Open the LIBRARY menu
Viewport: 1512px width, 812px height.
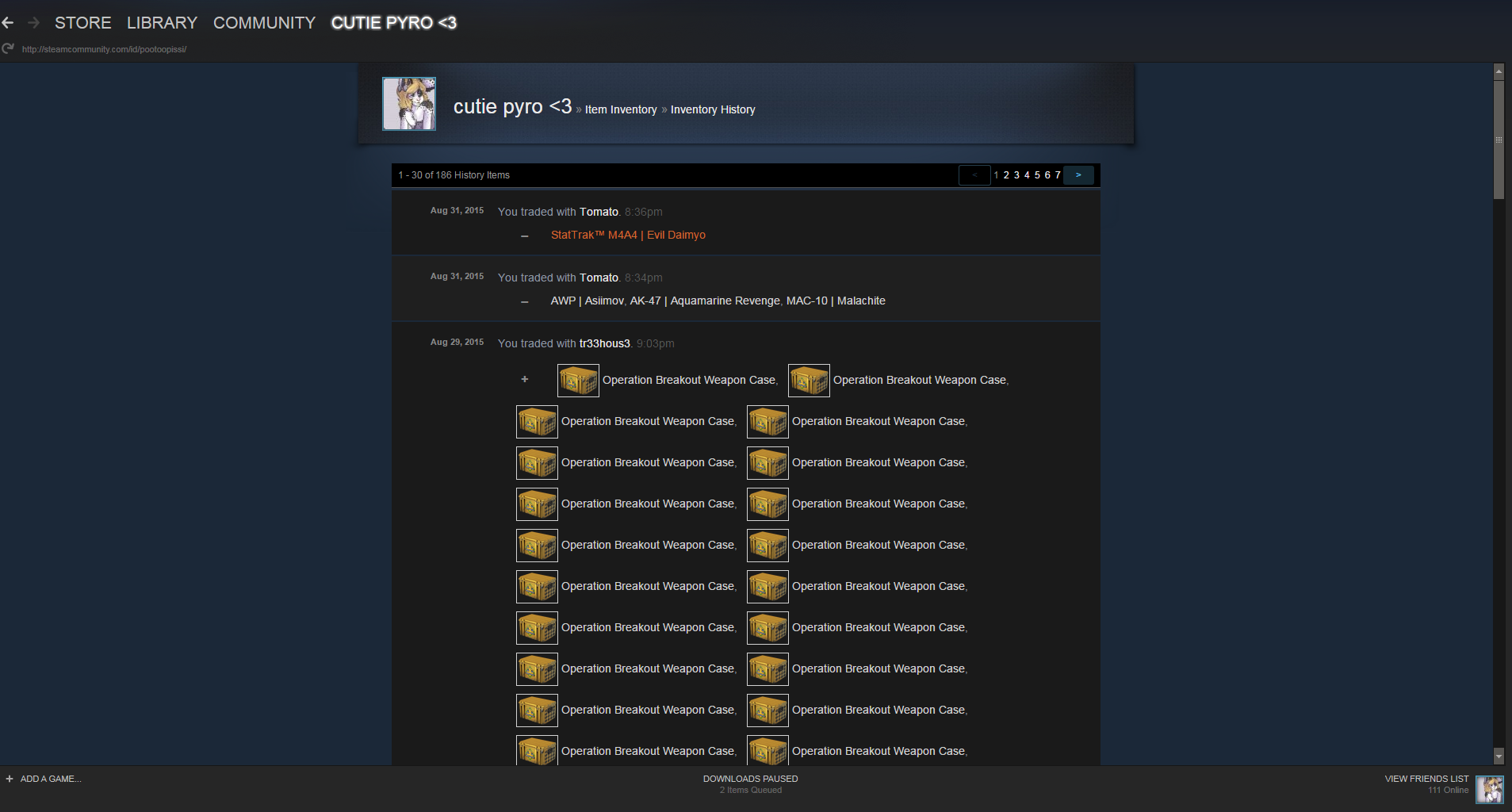[x=162, y=23]
